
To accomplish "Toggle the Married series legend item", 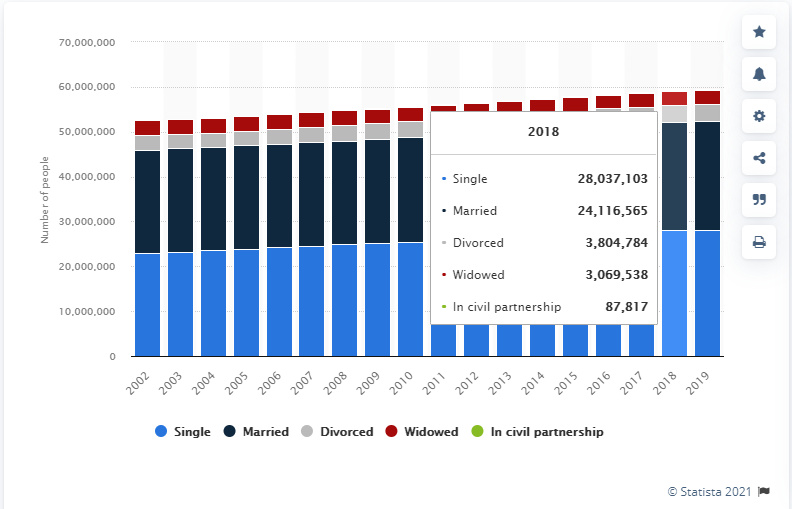I will point(256,432).
